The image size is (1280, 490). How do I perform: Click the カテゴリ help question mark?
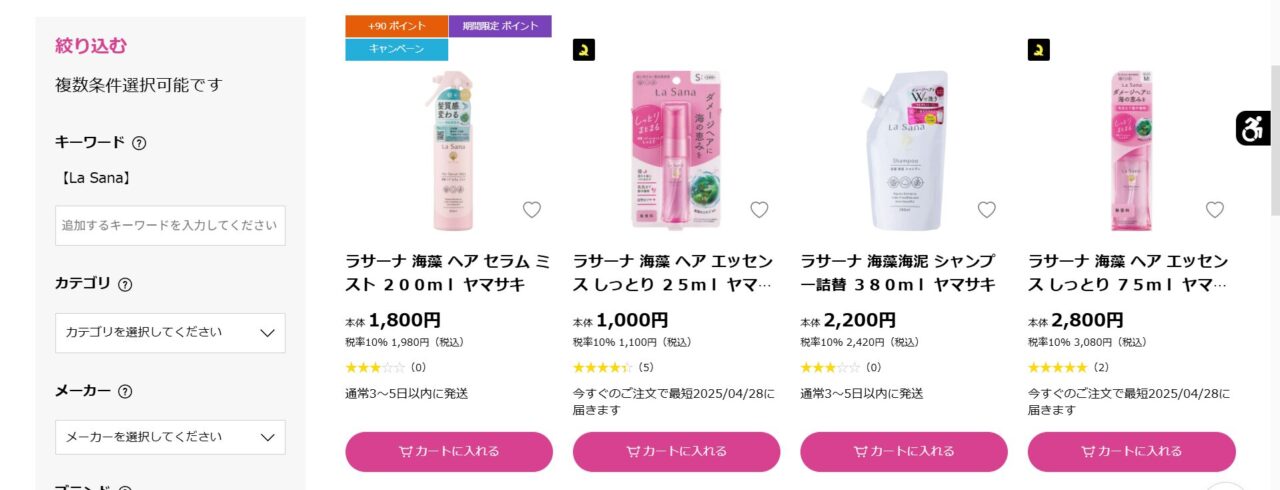pos(125,284)
